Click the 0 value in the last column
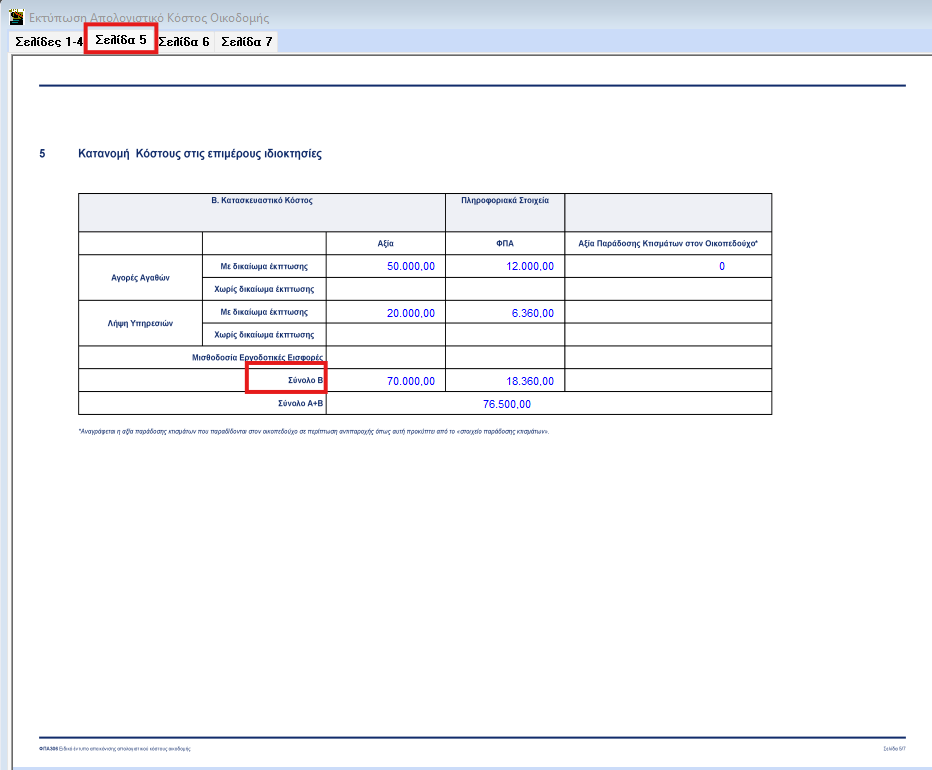 click(x=721, y=266)
